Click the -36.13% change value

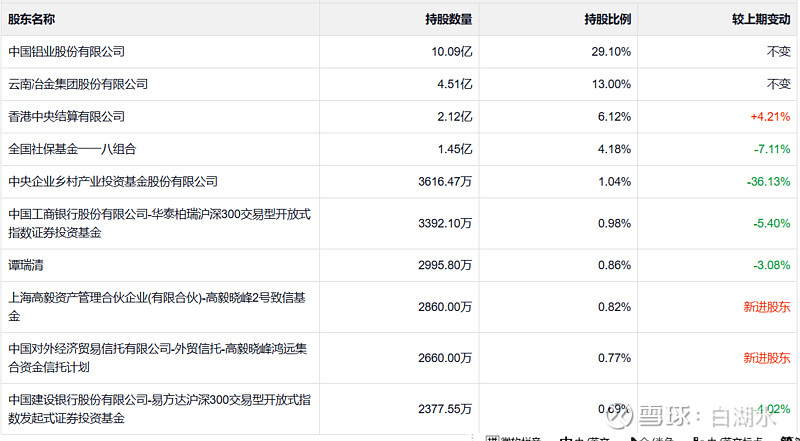tap(769, 181)
